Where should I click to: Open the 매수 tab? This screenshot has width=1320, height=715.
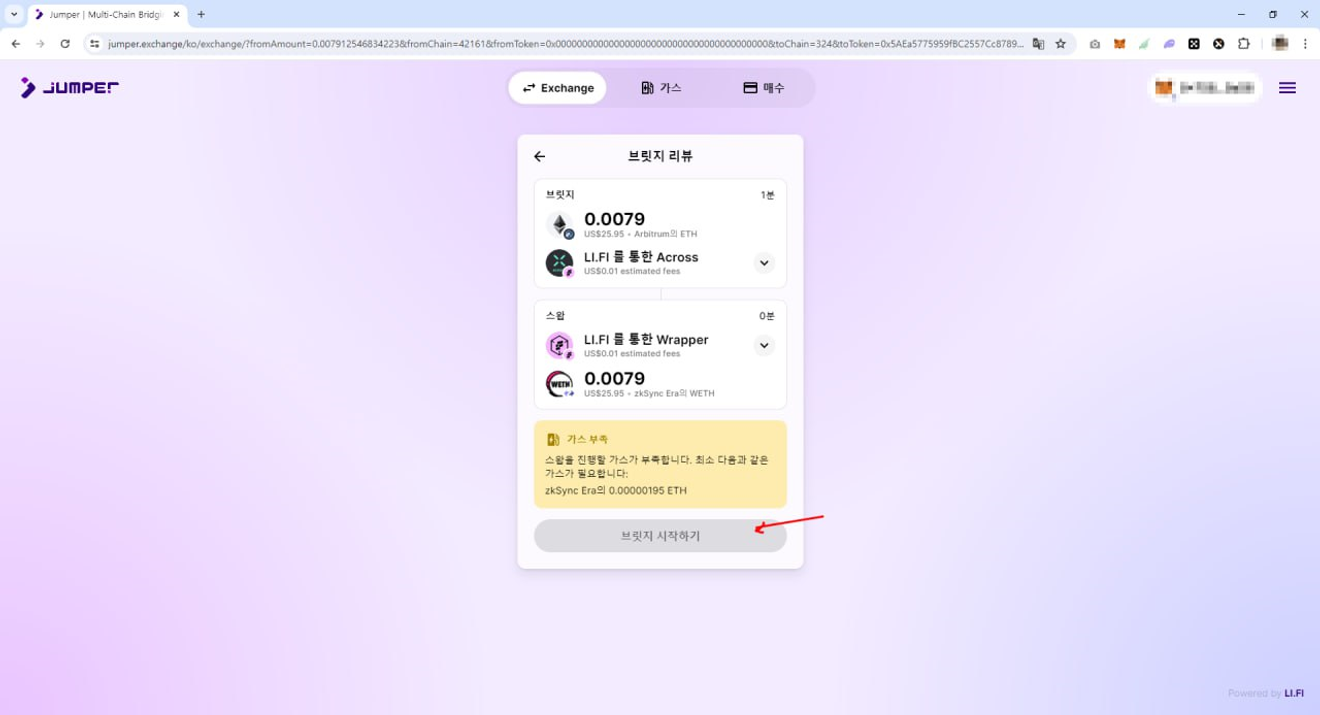(x=764, y=88)
